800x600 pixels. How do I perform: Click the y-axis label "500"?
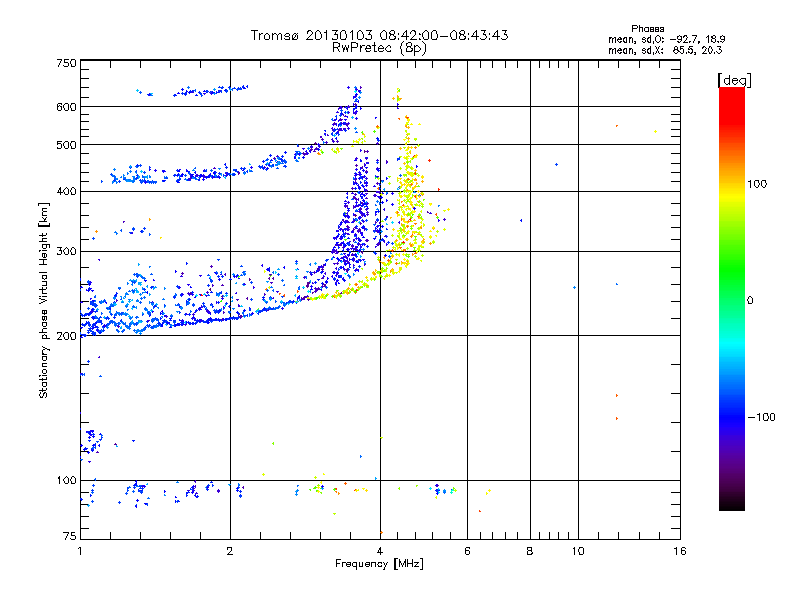point(66,145)
